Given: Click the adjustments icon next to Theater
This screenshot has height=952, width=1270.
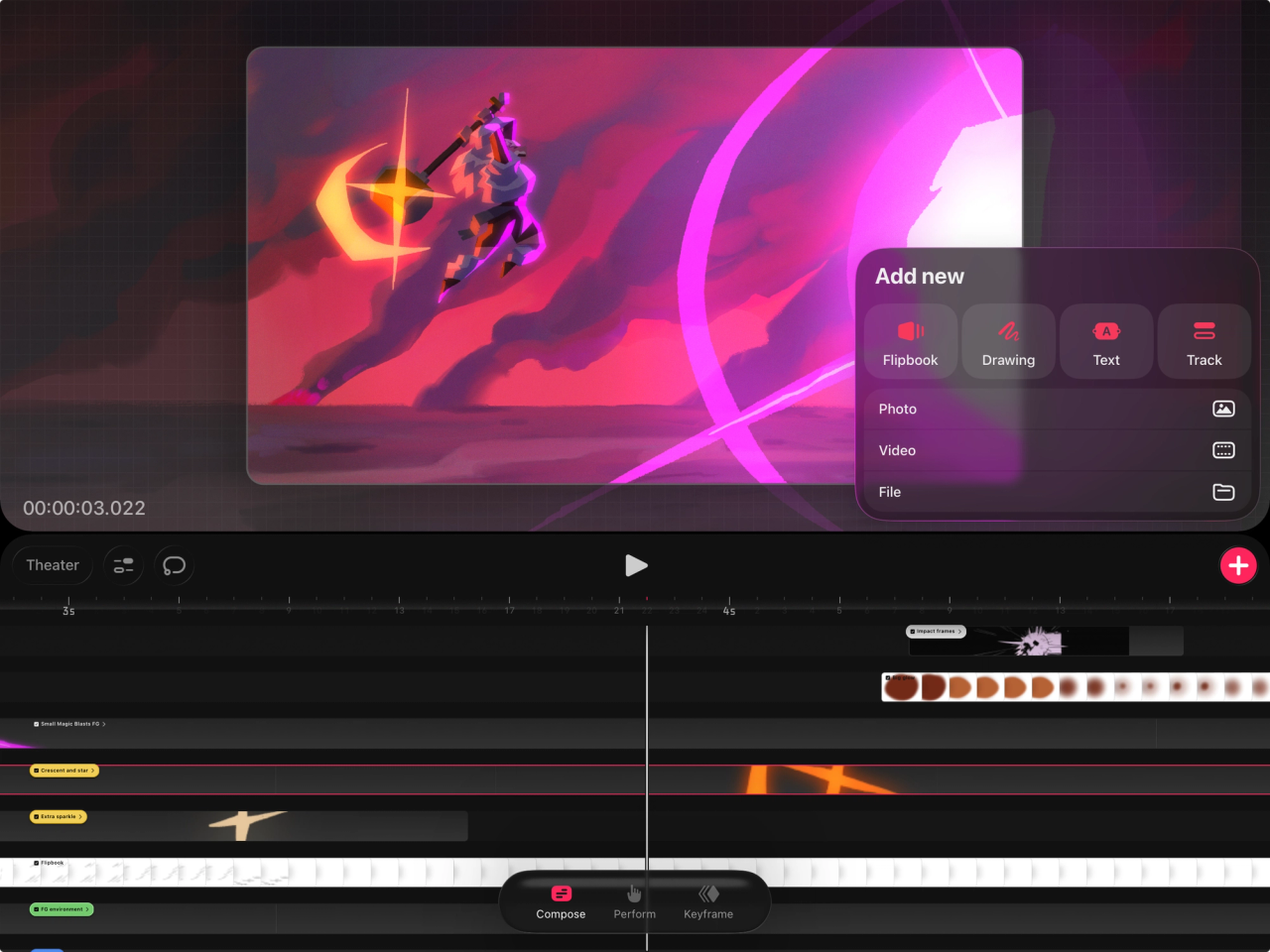Looking at the screenshot, I should click(x=122, y=565).
